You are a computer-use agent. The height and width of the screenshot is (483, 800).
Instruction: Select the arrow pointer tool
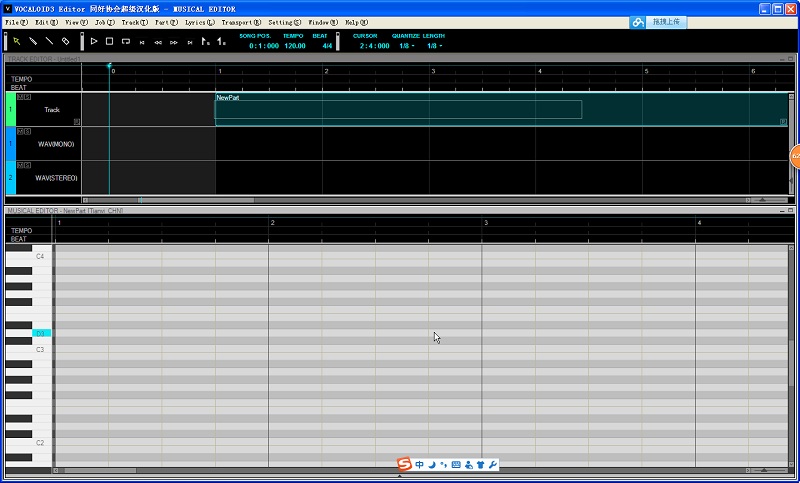[17, 41]
